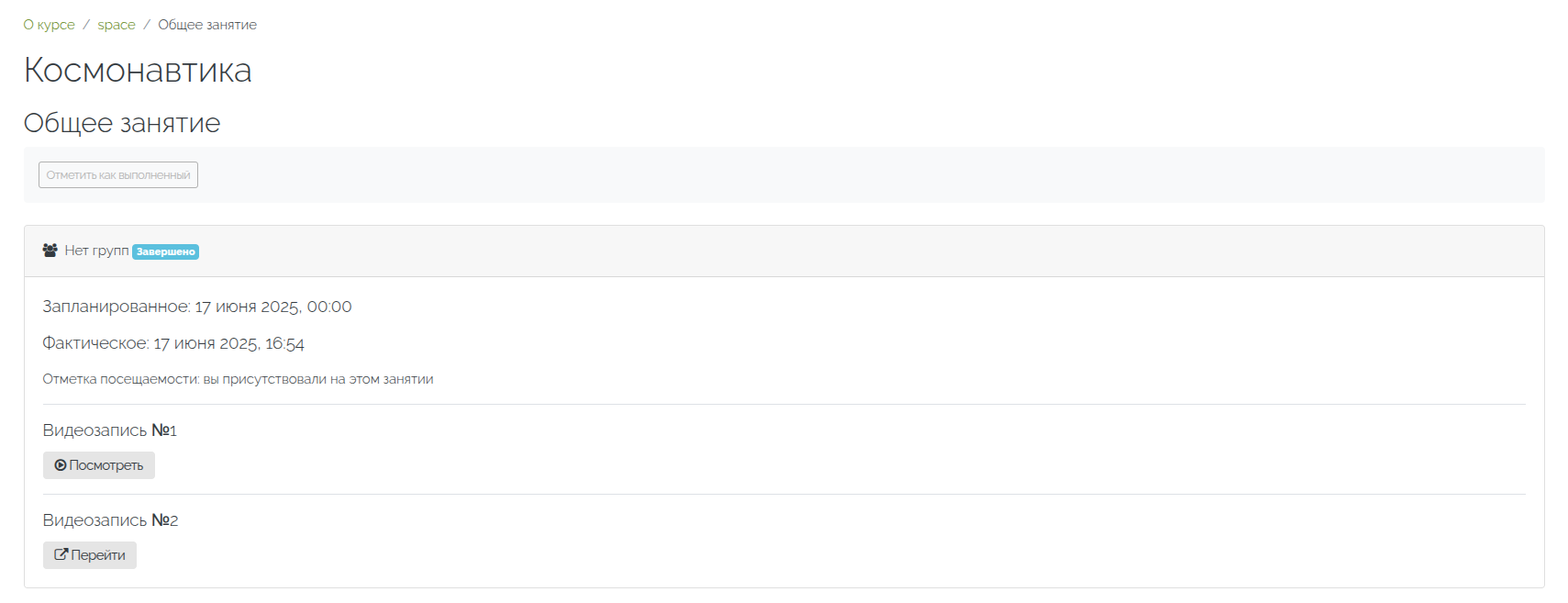The image size is (1568, 603).
Task: Click the Видеозапись №2 label
Action: 110,520
